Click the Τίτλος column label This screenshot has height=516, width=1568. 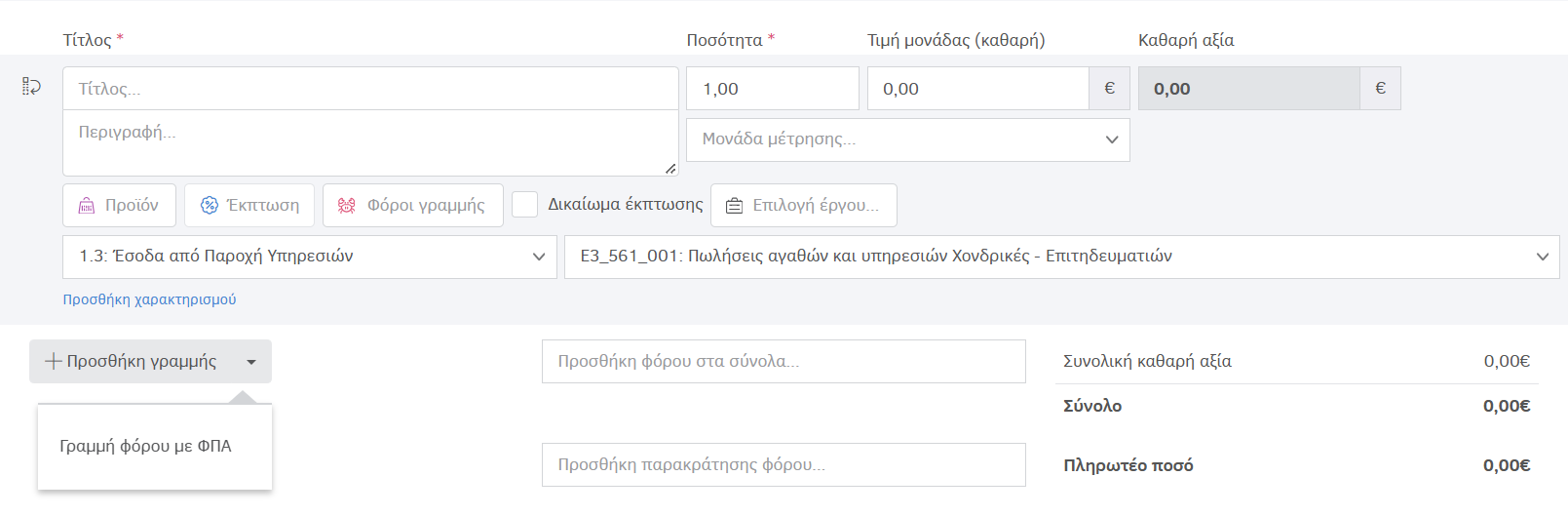(88, 40)
